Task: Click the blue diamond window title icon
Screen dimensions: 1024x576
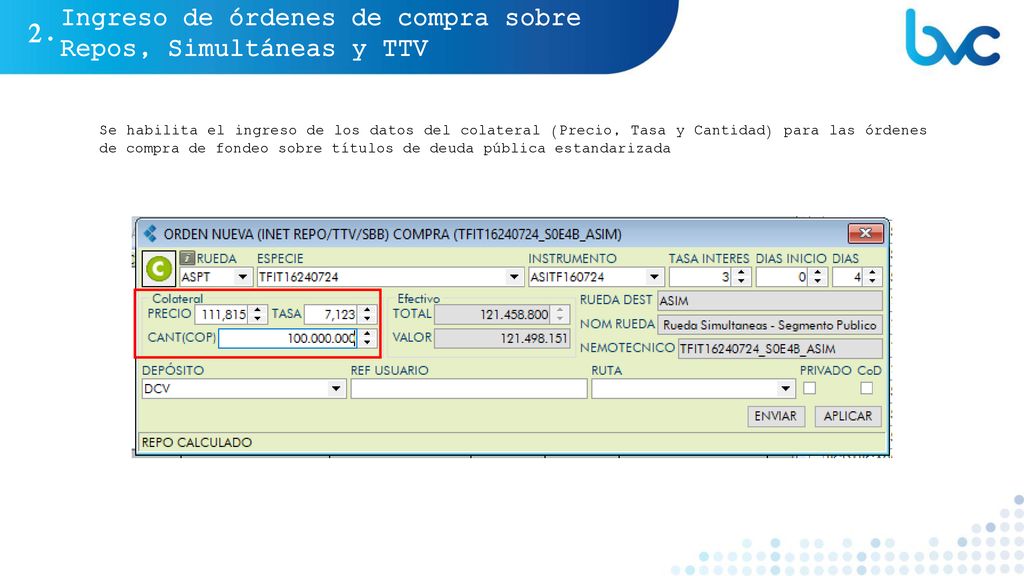Action: [151, 233]
